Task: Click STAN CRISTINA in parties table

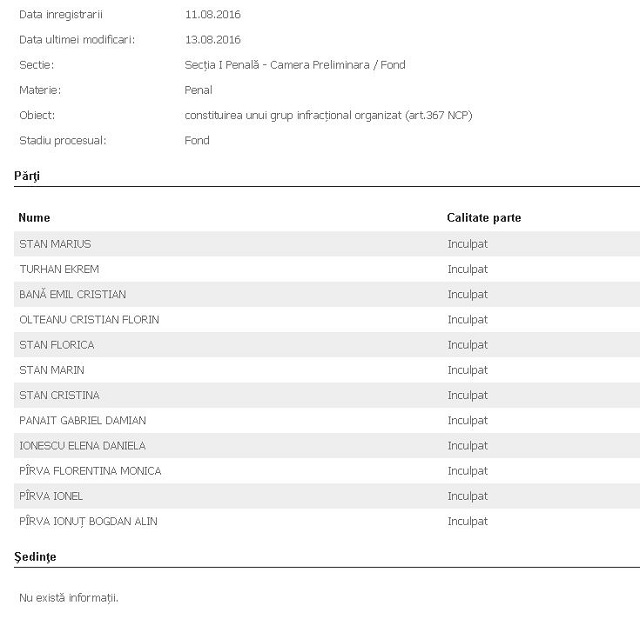Action: point(59,395)
